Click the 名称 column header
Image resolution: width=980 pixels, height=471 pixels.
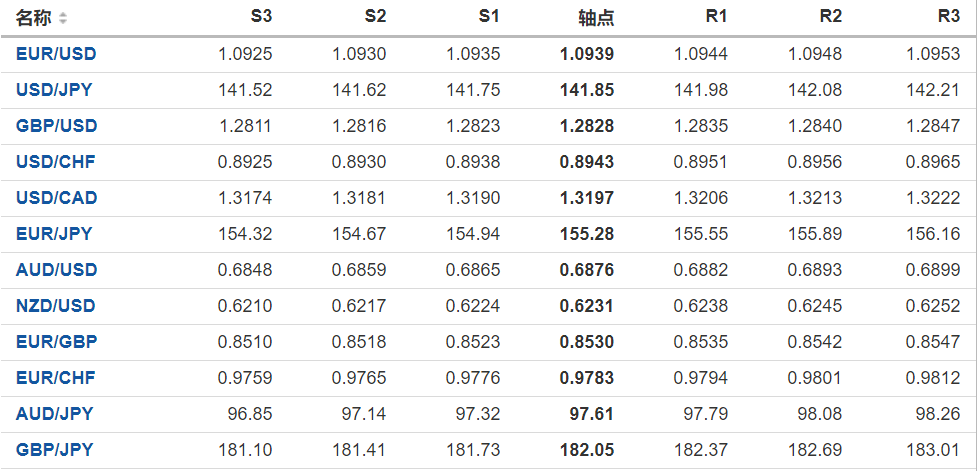(x=34, y=18)
